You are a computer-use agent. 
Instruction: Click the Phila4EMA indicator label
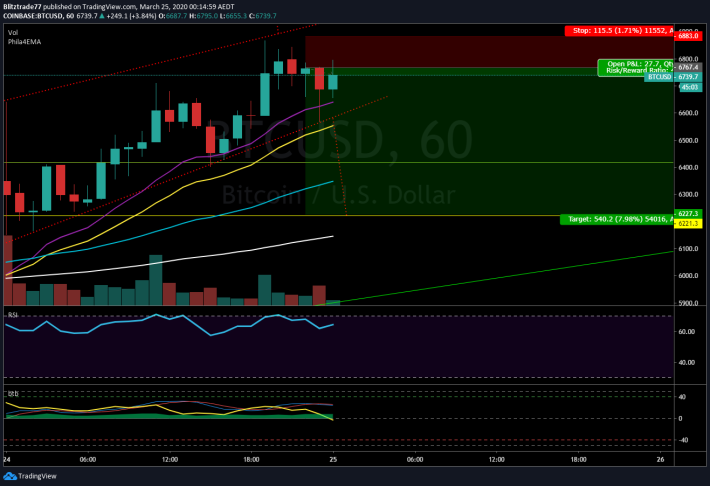24,42
